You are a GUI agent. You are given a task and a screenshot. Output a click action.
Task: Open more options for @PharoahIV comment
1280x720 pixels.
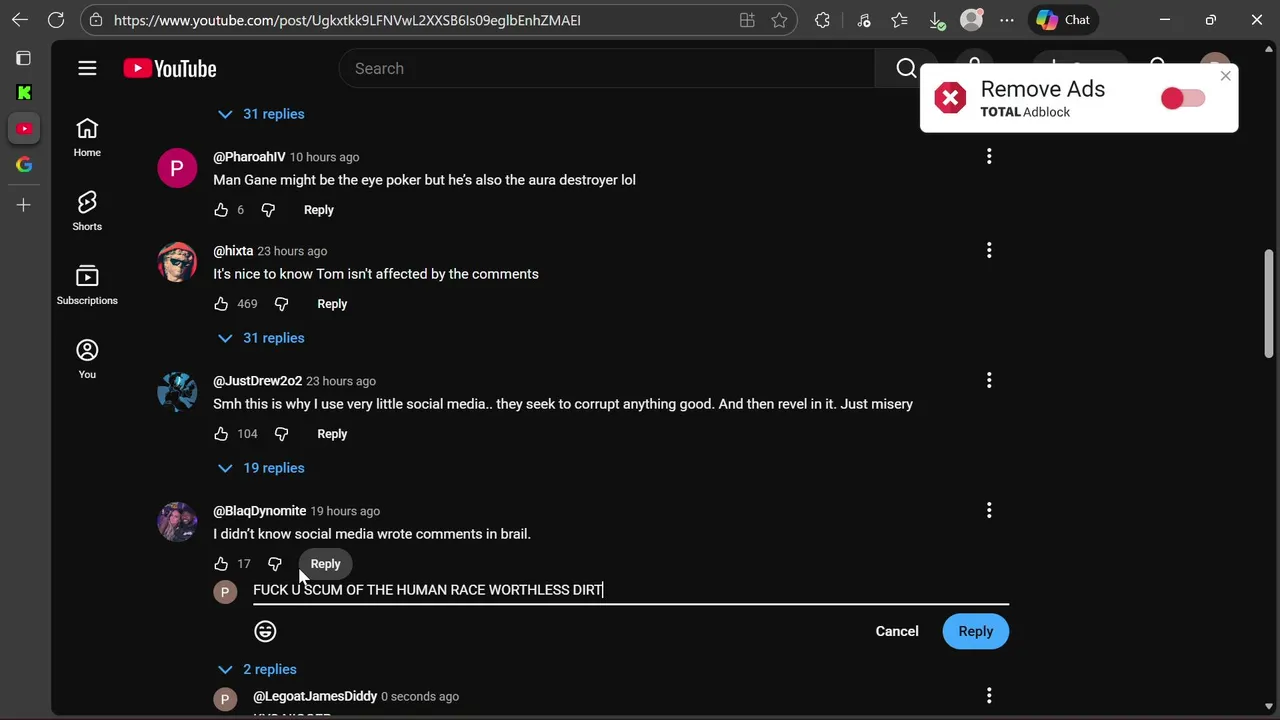[x=989, y=157]
